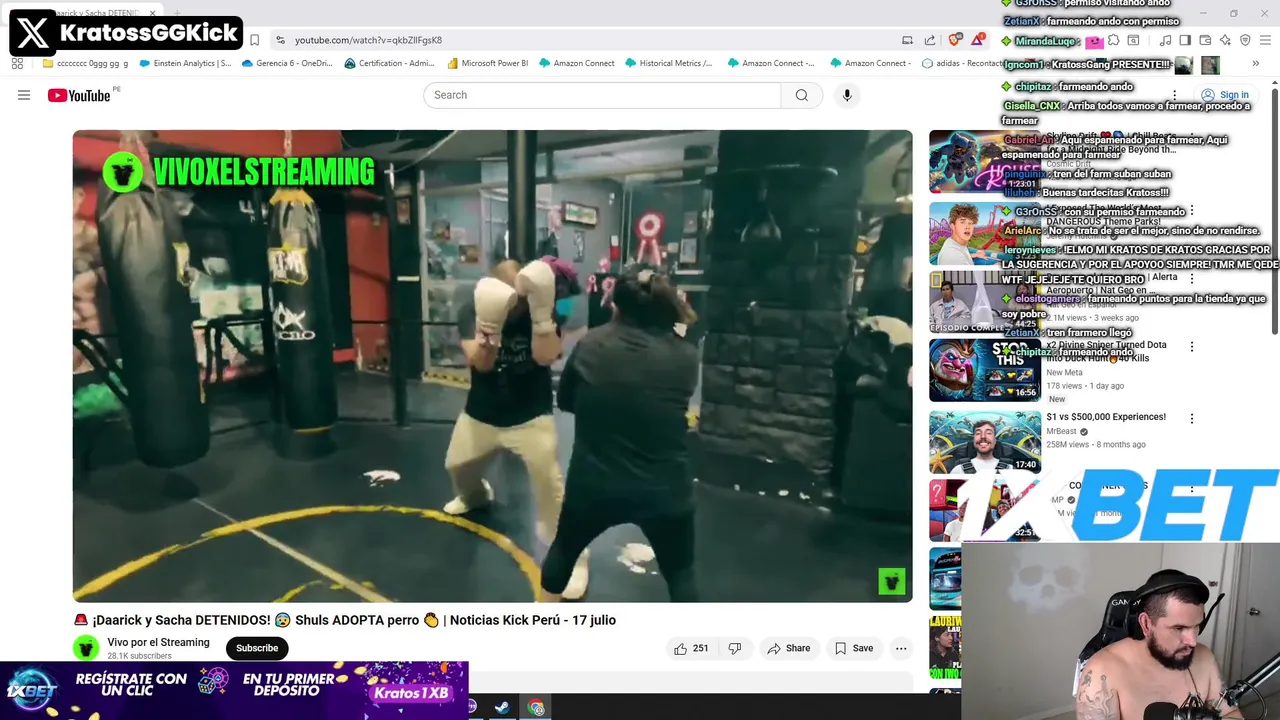Subscribe to the channel
The width and height of the screenshot is (1280, 720).
257,648
